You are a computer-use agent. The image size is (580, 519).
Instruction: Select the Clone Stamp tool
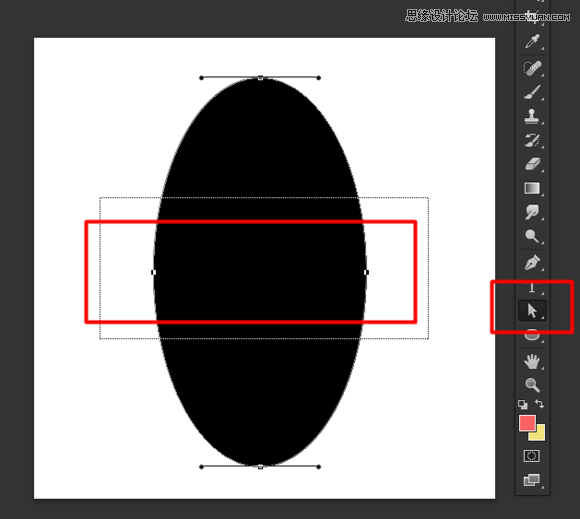coord(532,117)
